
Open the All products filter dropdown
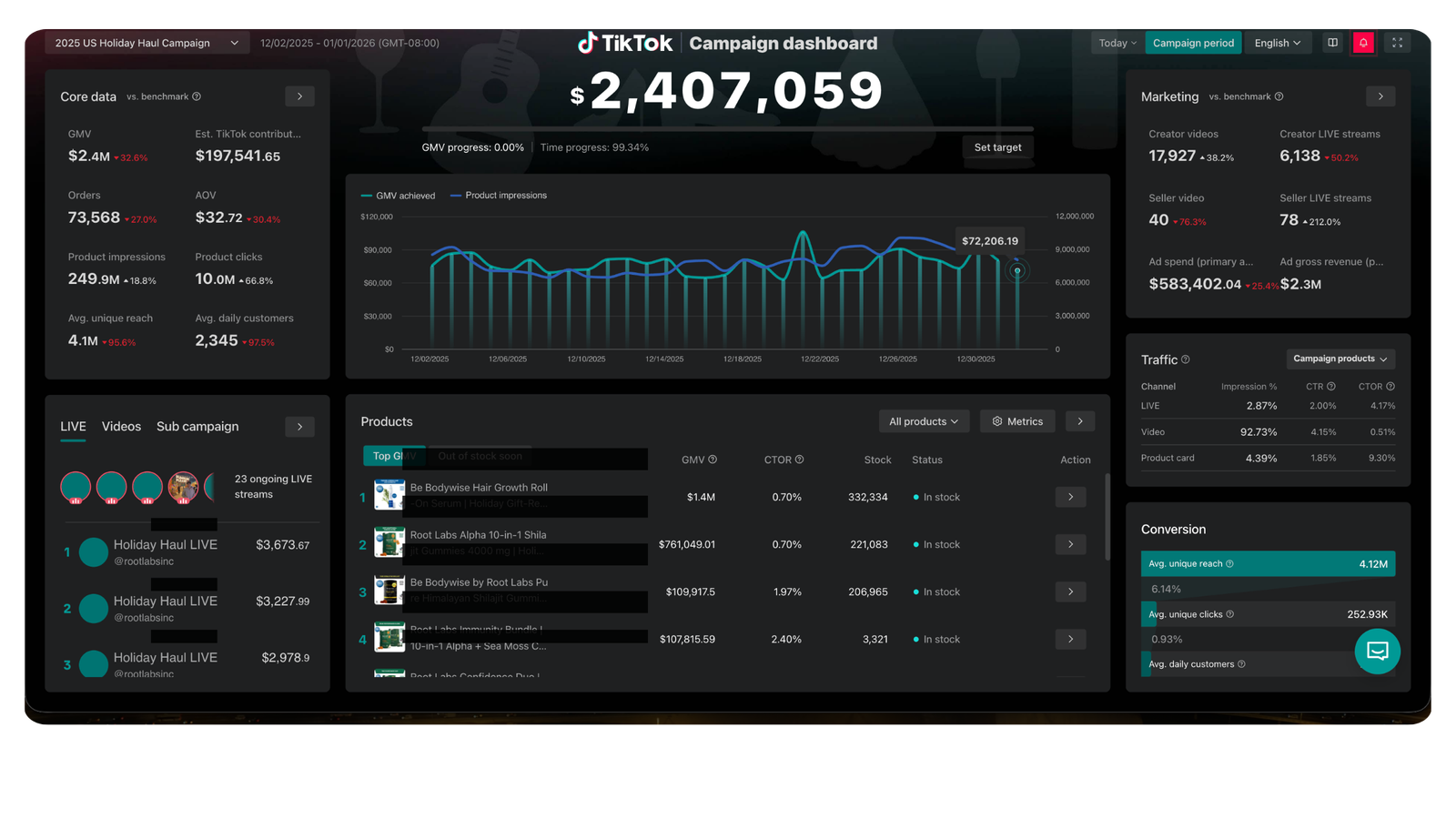[923, 421]
